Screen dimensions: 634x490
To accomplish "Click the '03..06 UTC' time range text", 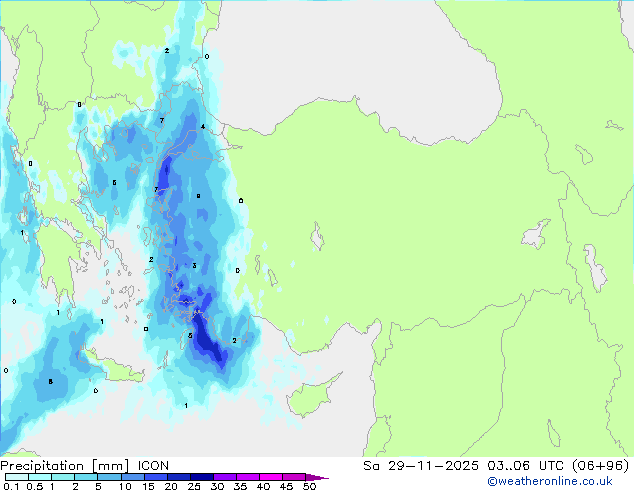I will [525, 466].
